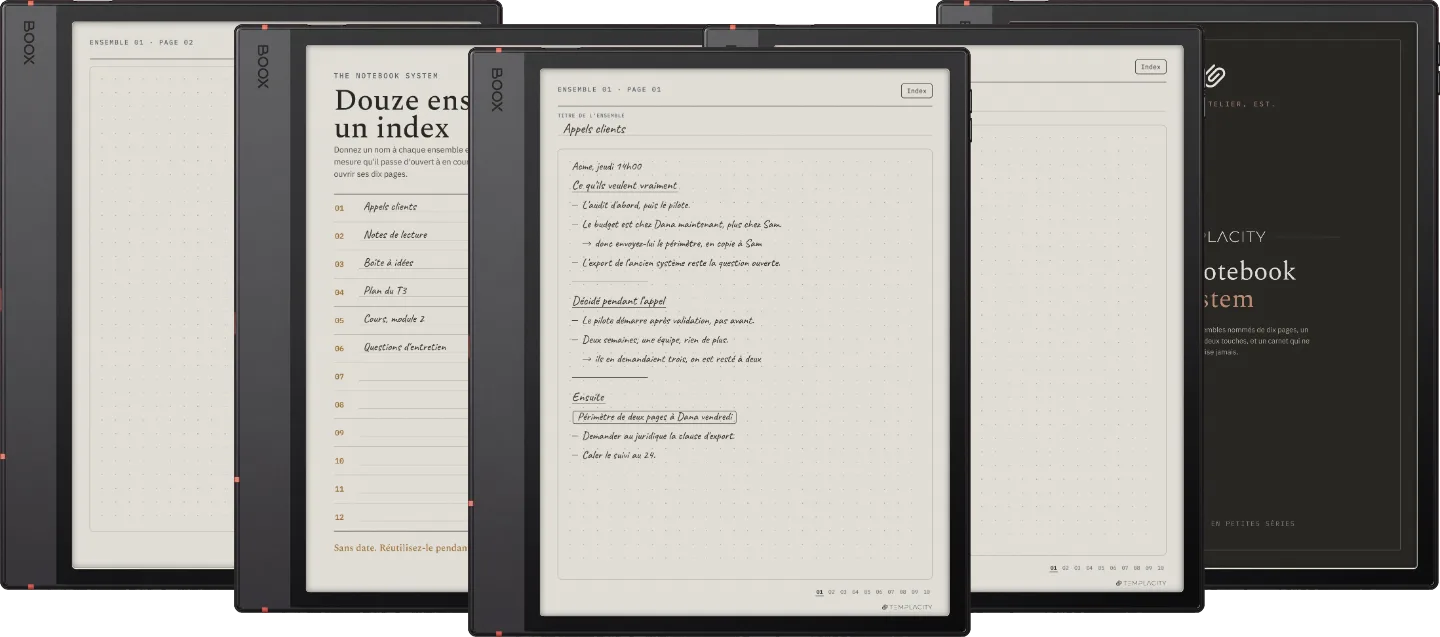Open index entry 02 Notes de lecture
The width and height of the screenshot is (1440, 637).
(x=401, y=236)
